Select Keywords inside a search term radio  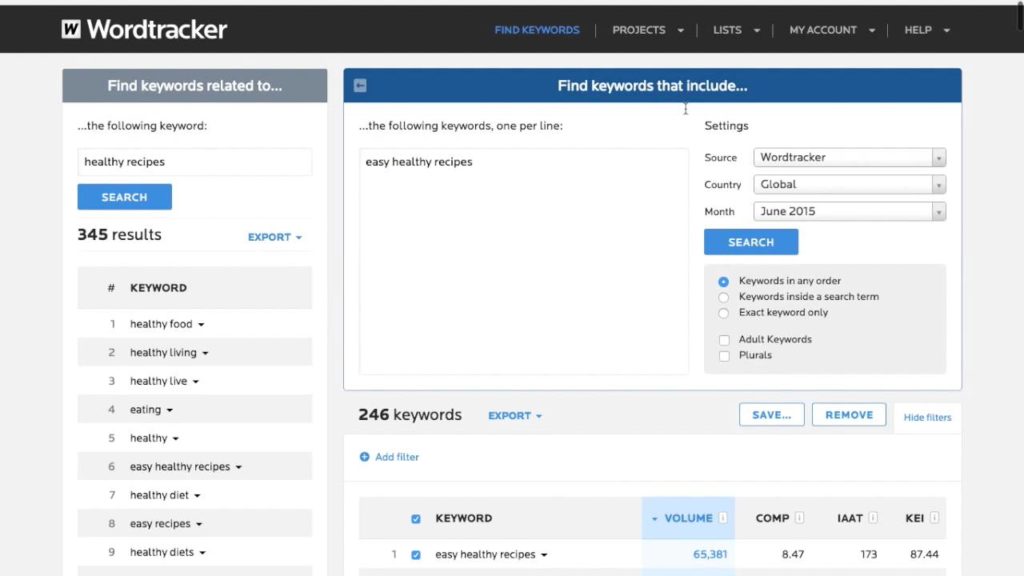(724, 297)
